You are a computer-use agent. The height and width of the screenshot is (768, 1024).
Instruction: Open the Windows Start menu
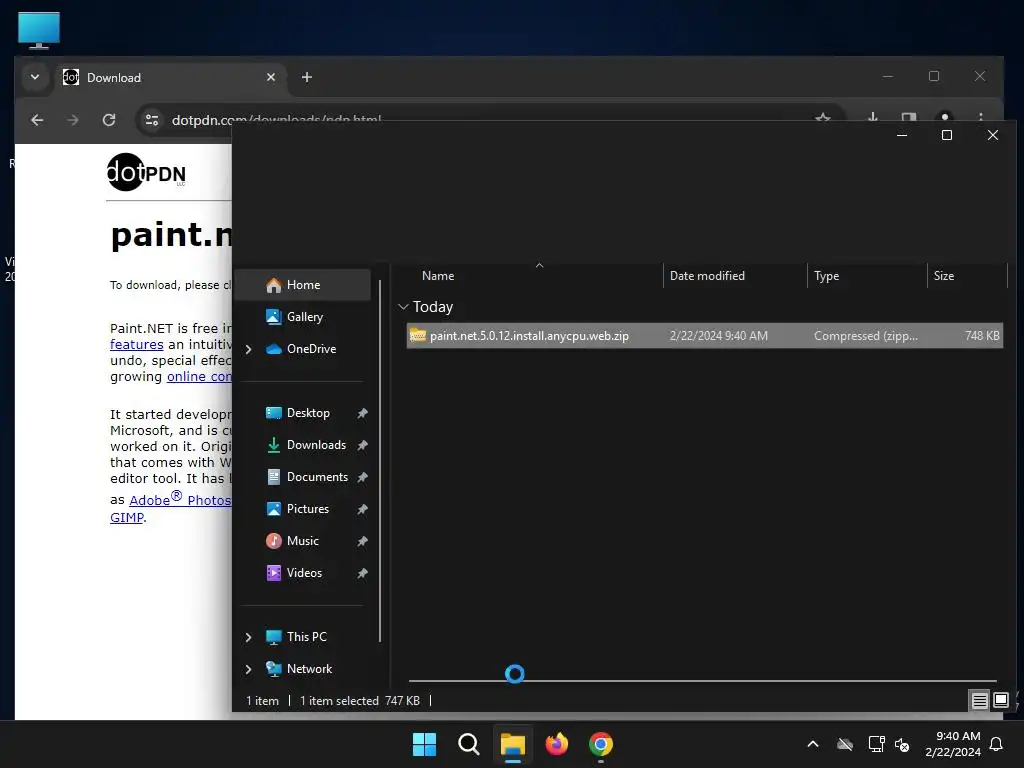coord(424,744)
